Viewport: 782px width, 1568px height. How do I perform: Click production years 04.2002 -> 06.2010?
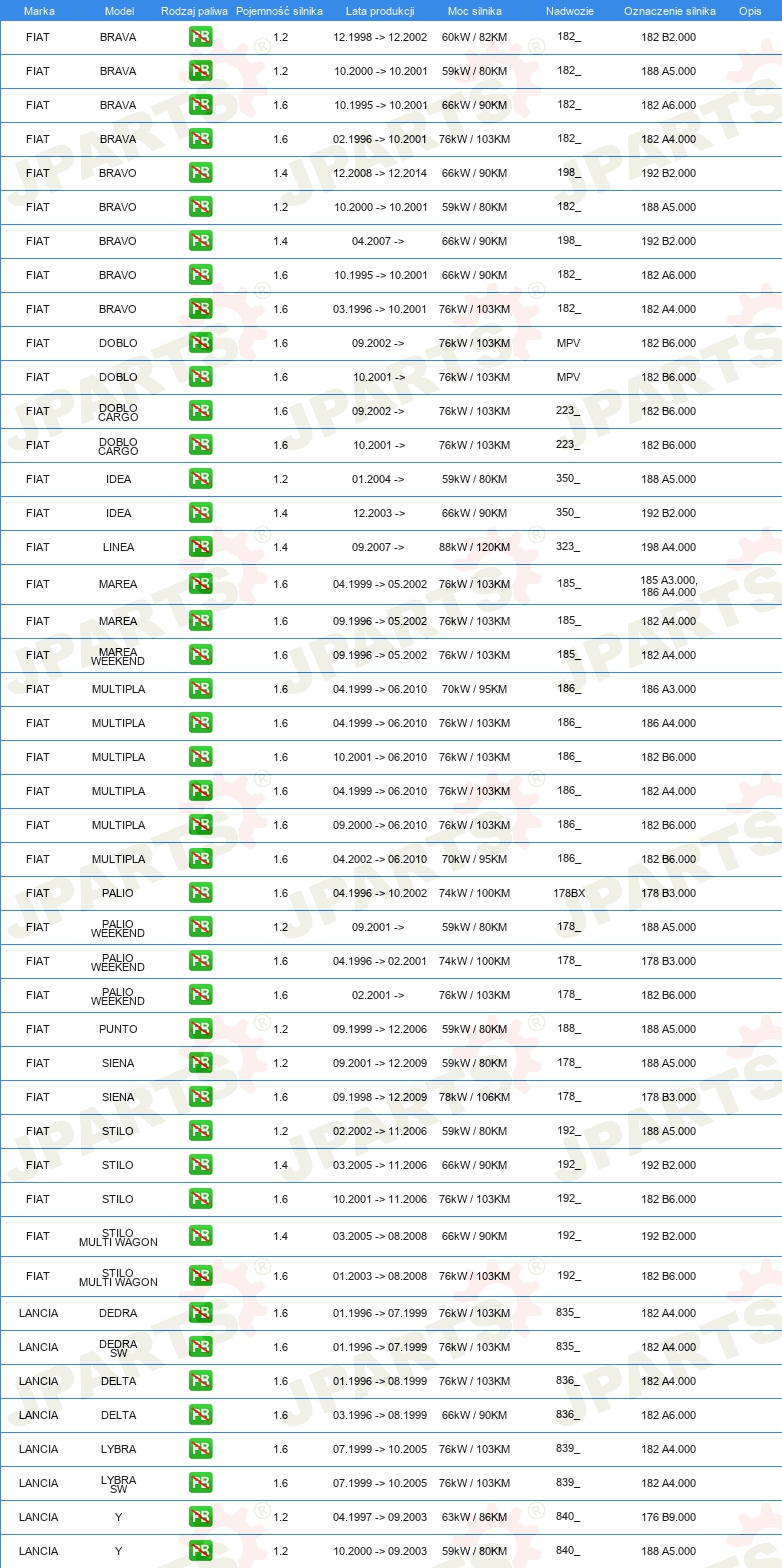pyautogui.click(x=380, y=859)
